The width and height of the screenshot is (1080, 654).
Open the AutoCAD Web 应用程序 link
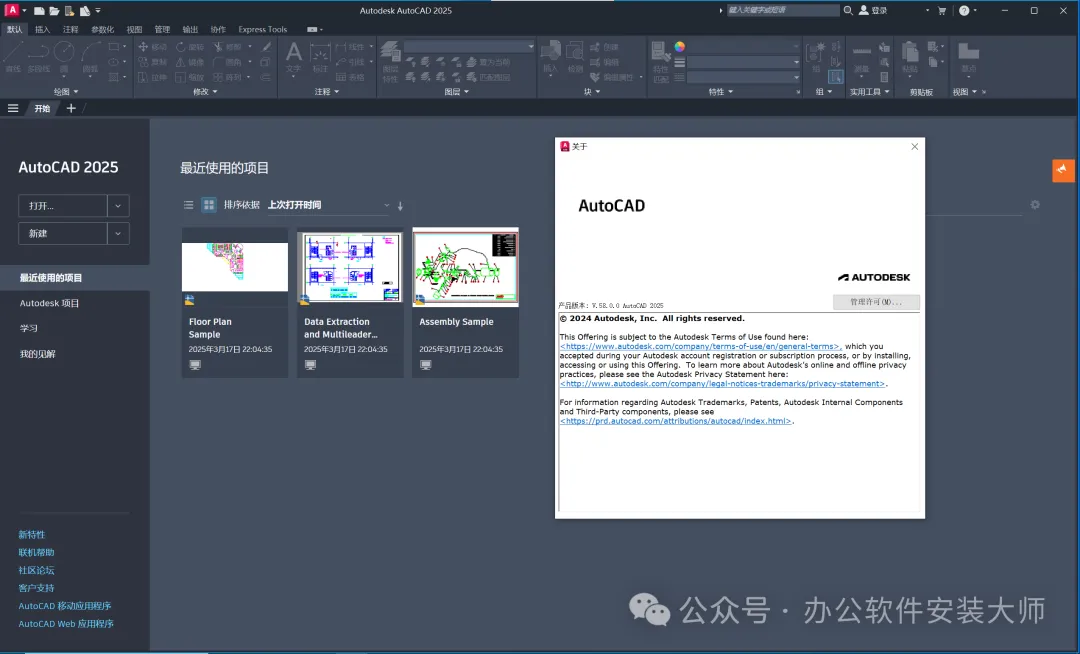pyautogui.click(x=66, y=624)
